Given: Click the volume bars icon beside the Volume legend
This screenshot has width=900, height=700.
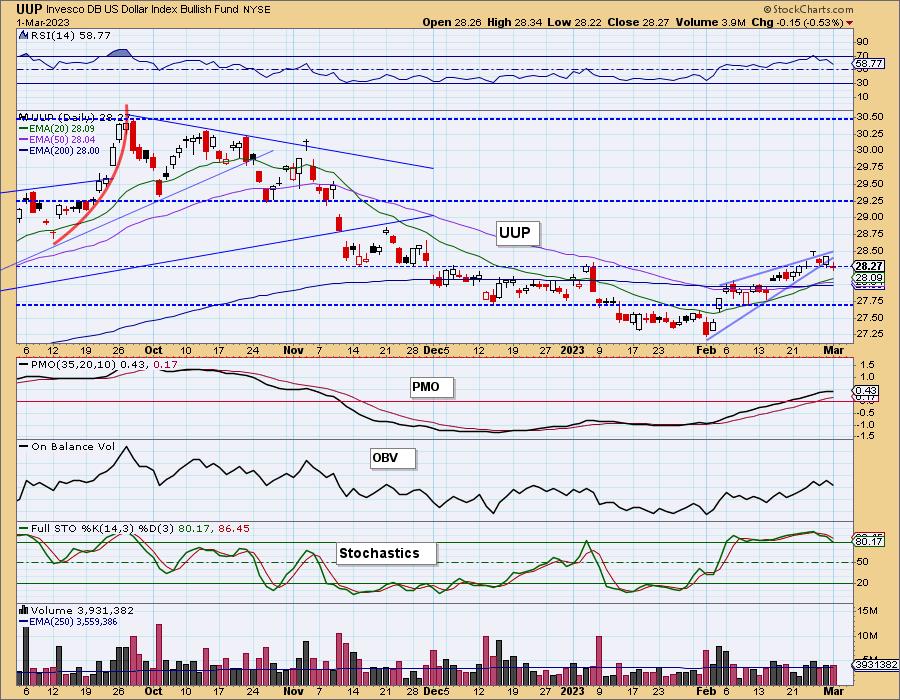Looking at the screenshot, I should point(24,610).
